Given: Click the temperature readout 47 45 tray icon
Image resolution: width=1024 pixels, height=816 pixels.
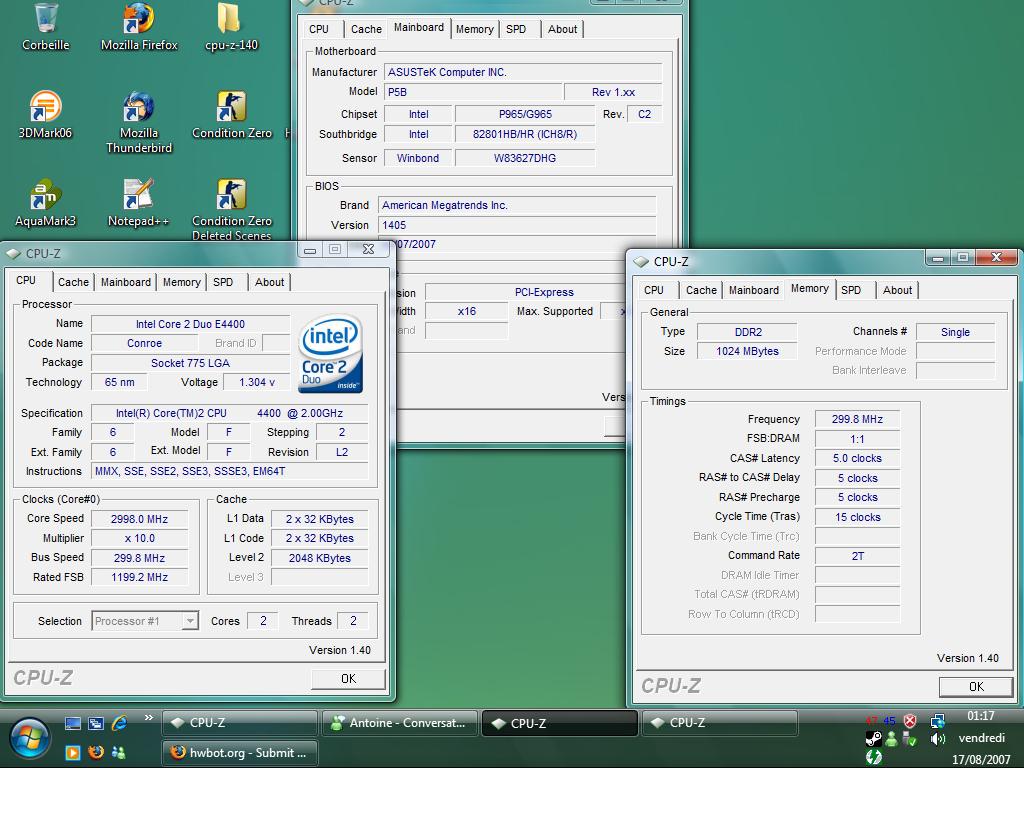Looking at the screenshot, I should coord(880,721).
